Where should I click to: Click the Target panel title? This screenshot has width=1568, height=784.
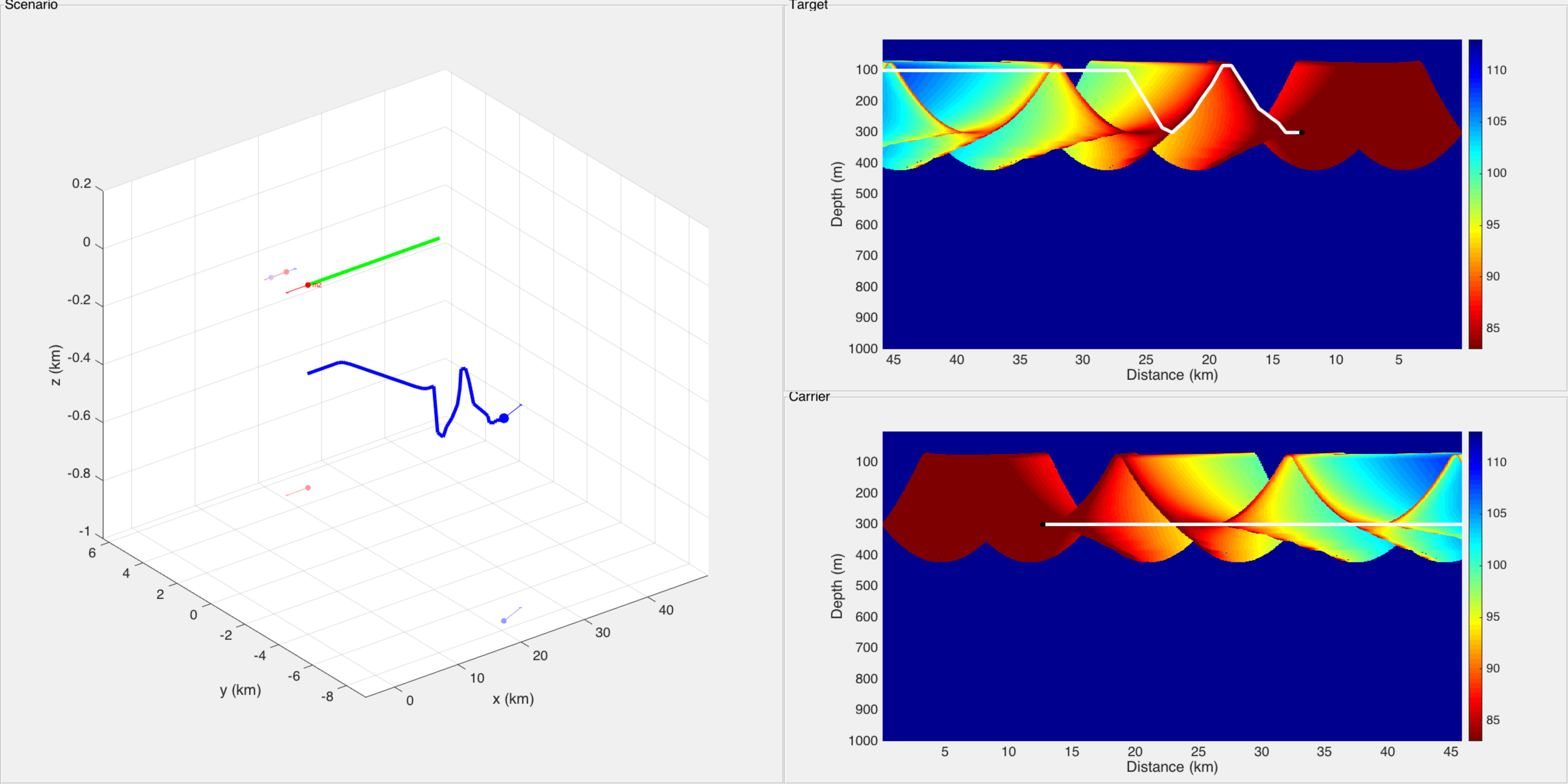coord(808,5)
